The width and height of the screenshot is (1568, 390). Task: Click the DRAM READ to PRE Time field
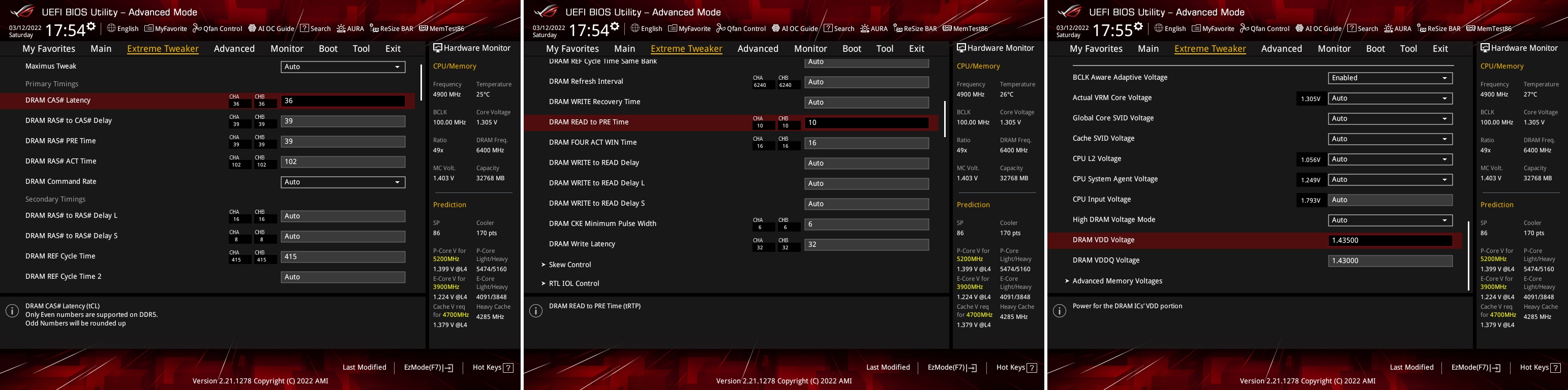click(866, 123)
